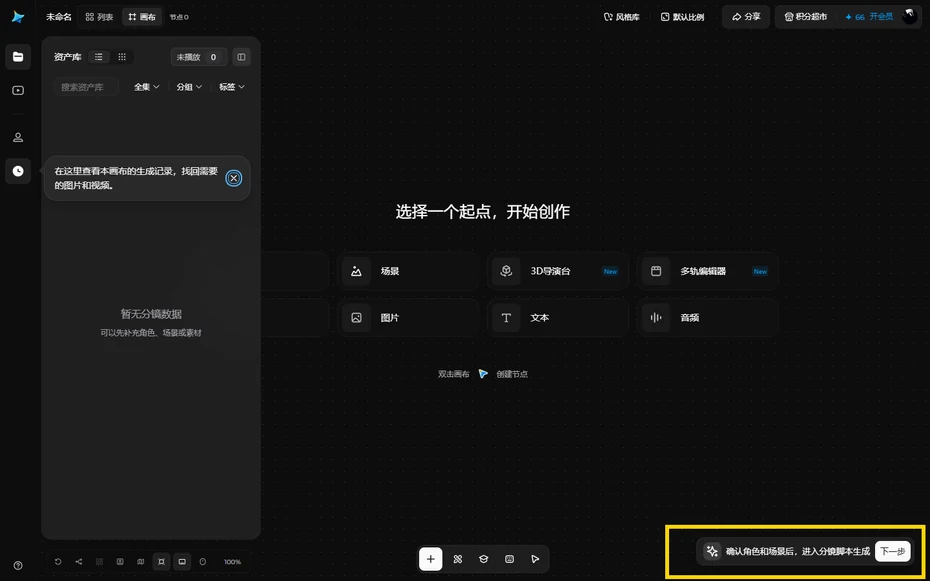Switch asset library to grid view
Image resolution: width=930 pixels, height=581 pixels.
point(122,57)
